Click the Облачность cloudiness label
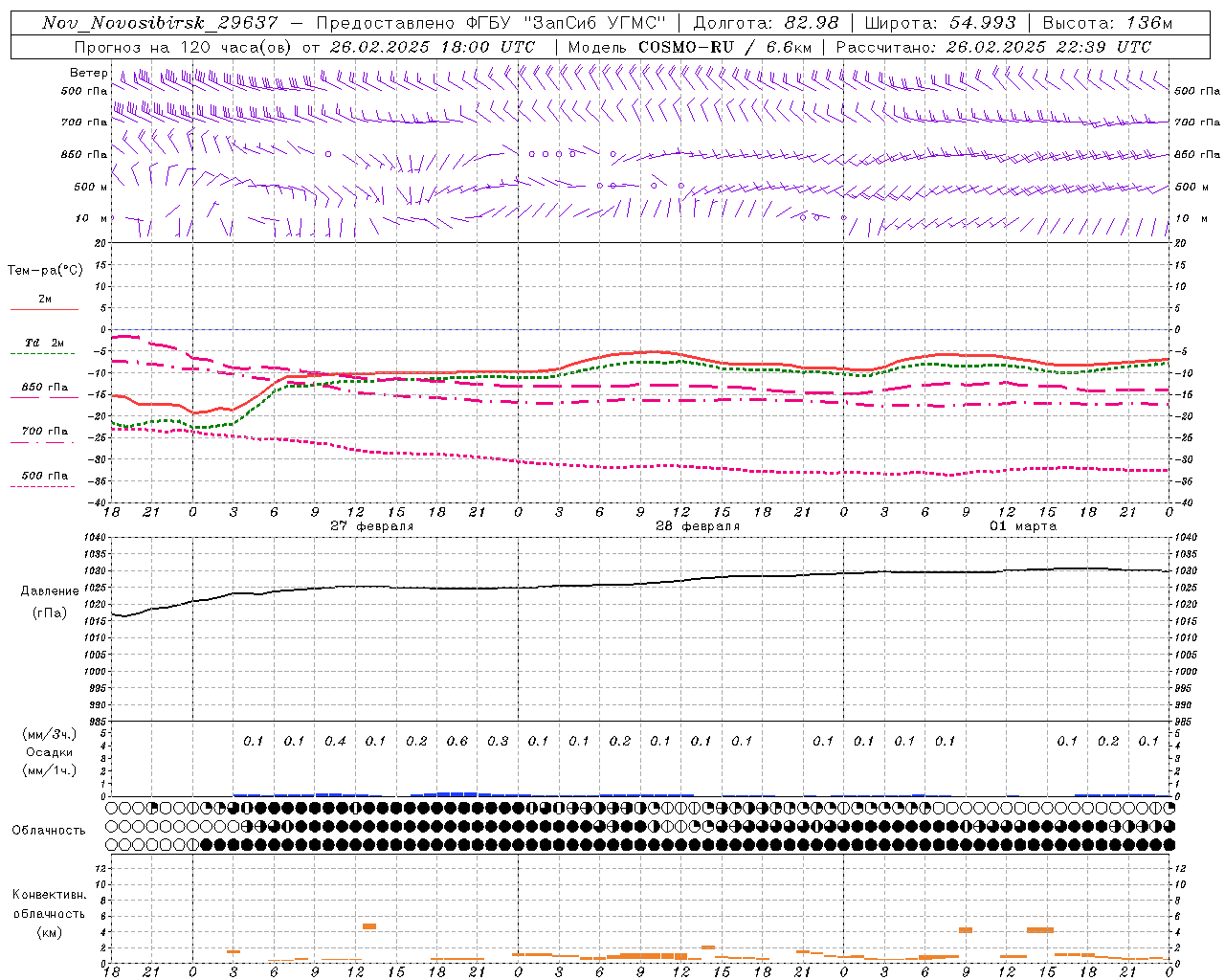The width and height of the screenshot is (1225, 980). [x=49, y=831]
